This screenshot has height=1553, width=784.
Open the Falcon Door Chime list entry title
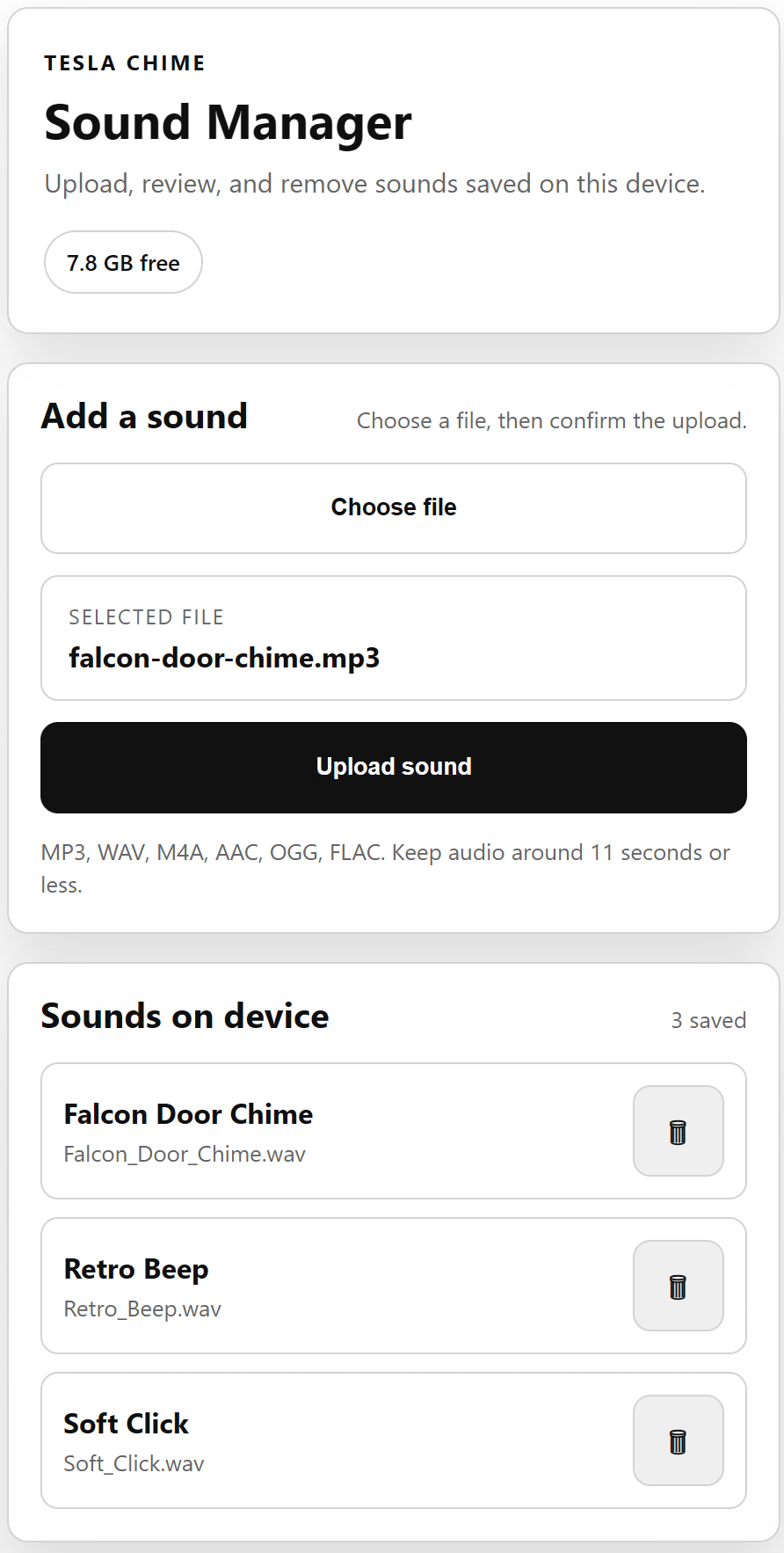tap(188, 1114)
